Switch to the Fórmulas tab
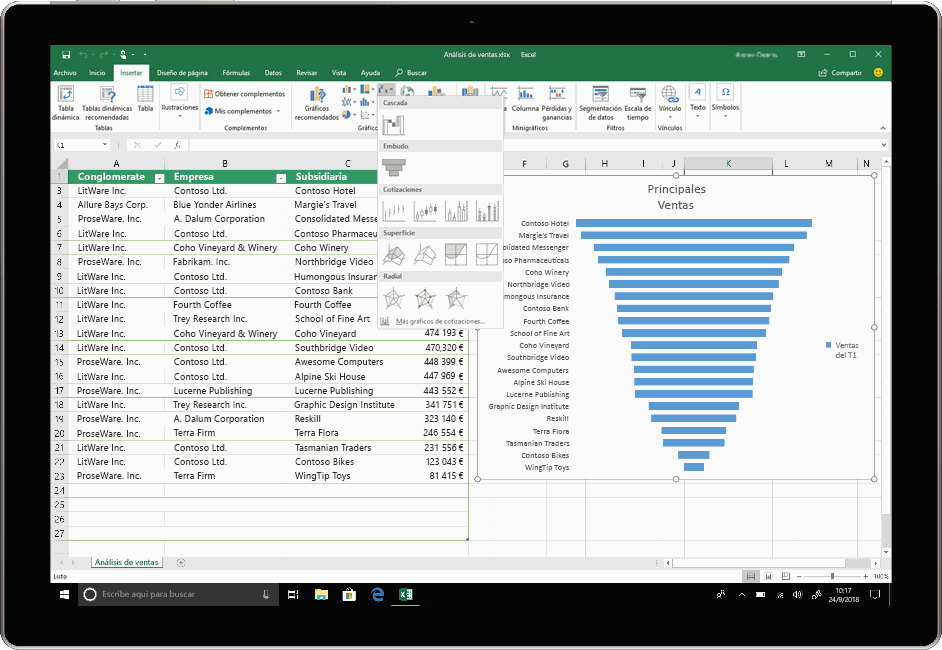The image size is (942, 650). [236, 73]
